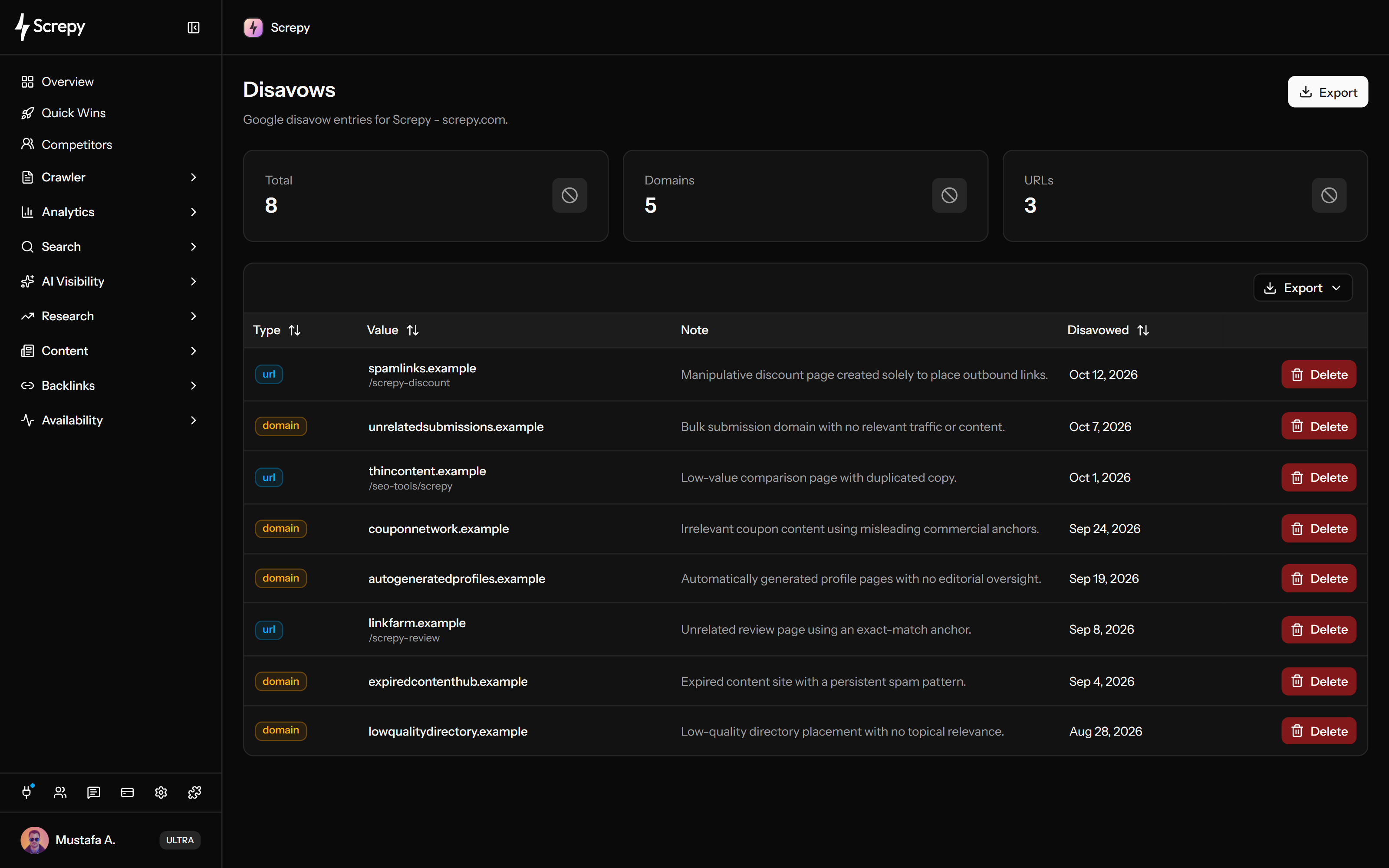Open the team members icon
The height and width of the screenshot is (868, 1389).
click(x=60, y=792)
